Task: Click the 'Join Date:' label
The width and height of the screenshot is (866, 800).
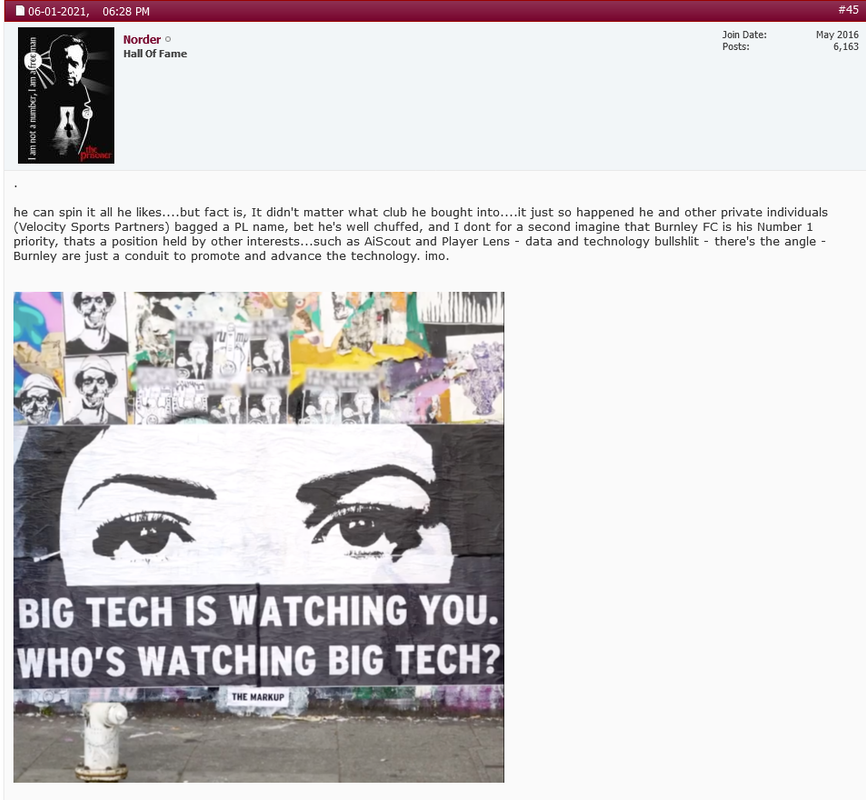Action: click(744, 34)
